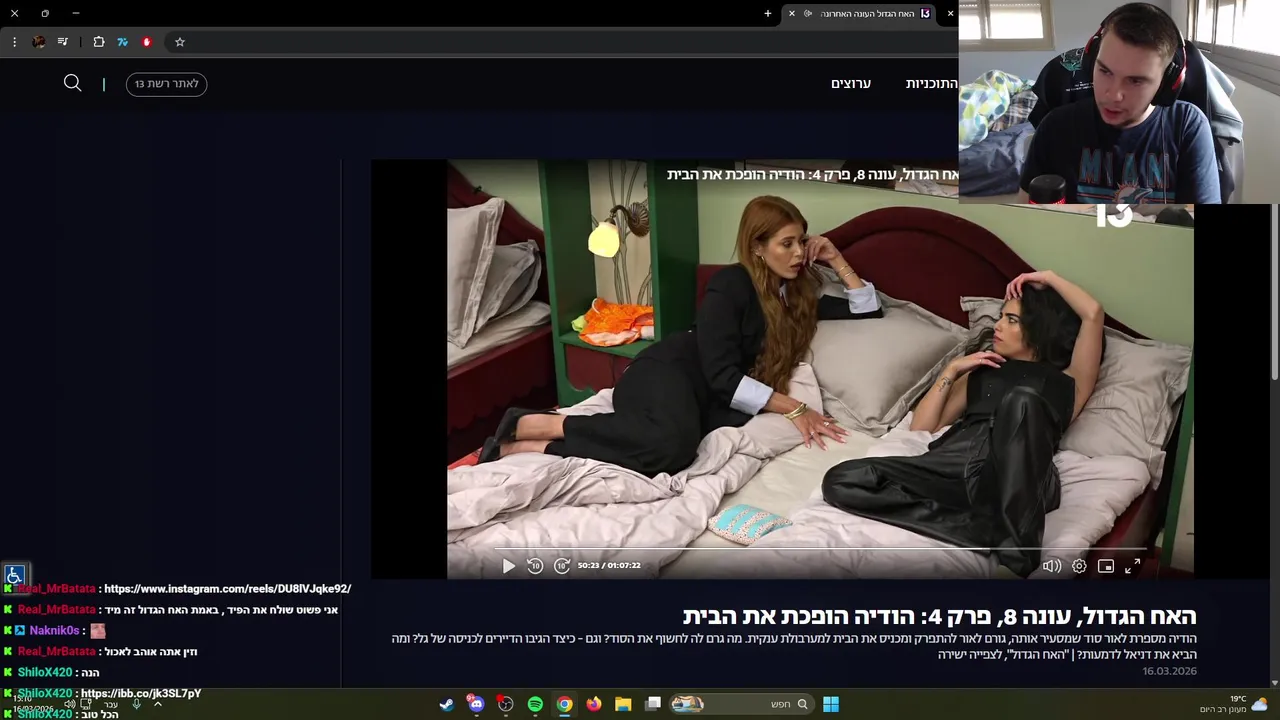Open media controls toolbar icon
Viewport: 1280px width, 720px height.
[62, 42]
